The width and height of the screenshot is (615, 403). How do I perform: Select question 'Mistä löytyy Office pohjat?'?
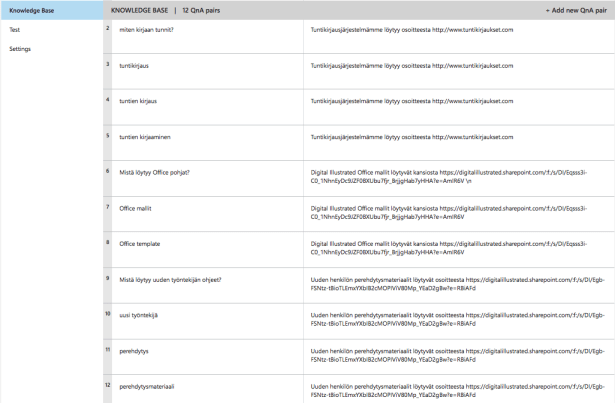click(x=160, y=172)
